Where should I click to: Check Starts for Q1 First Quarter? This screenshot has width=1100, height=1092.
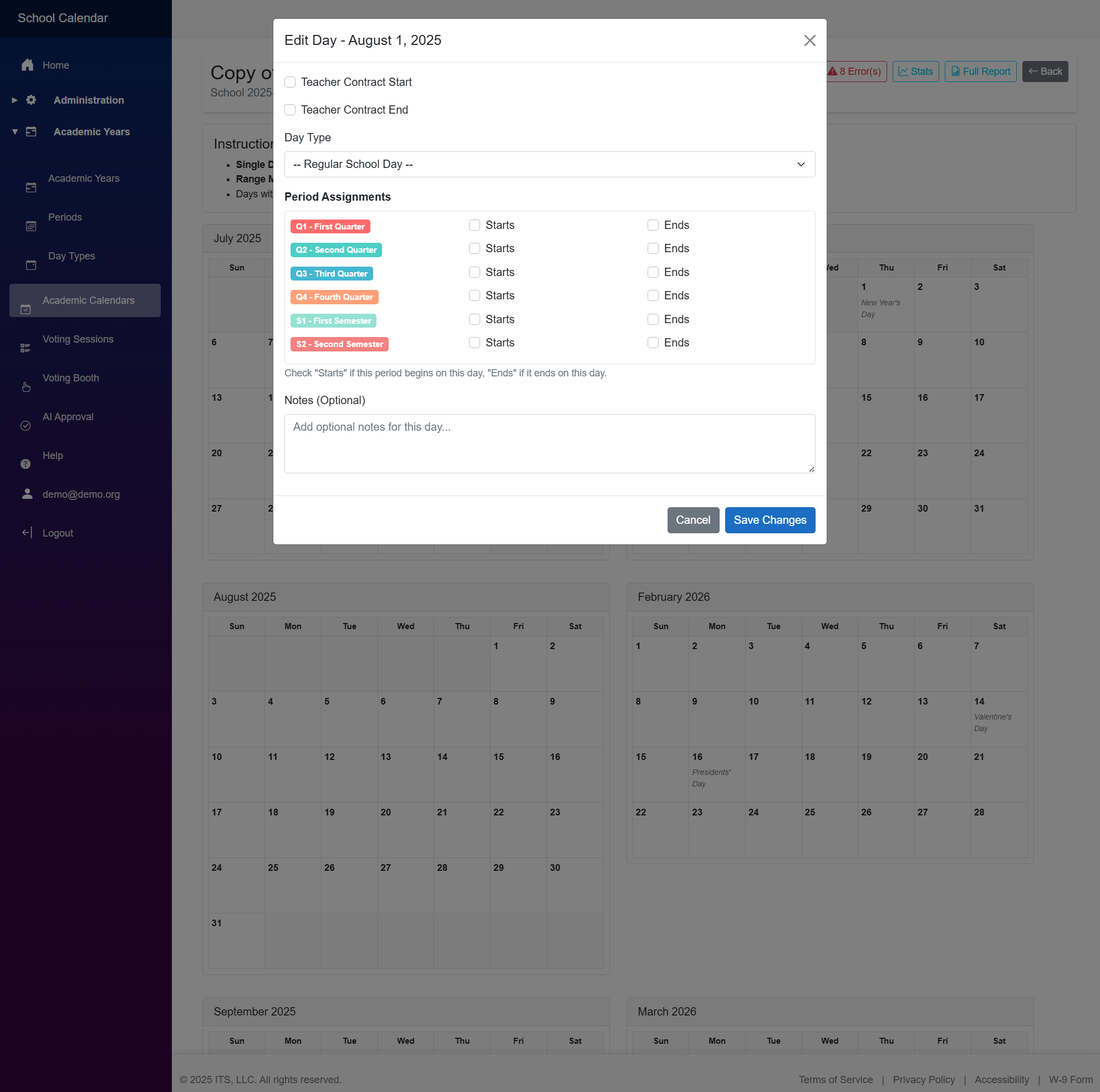coord(474,225)
